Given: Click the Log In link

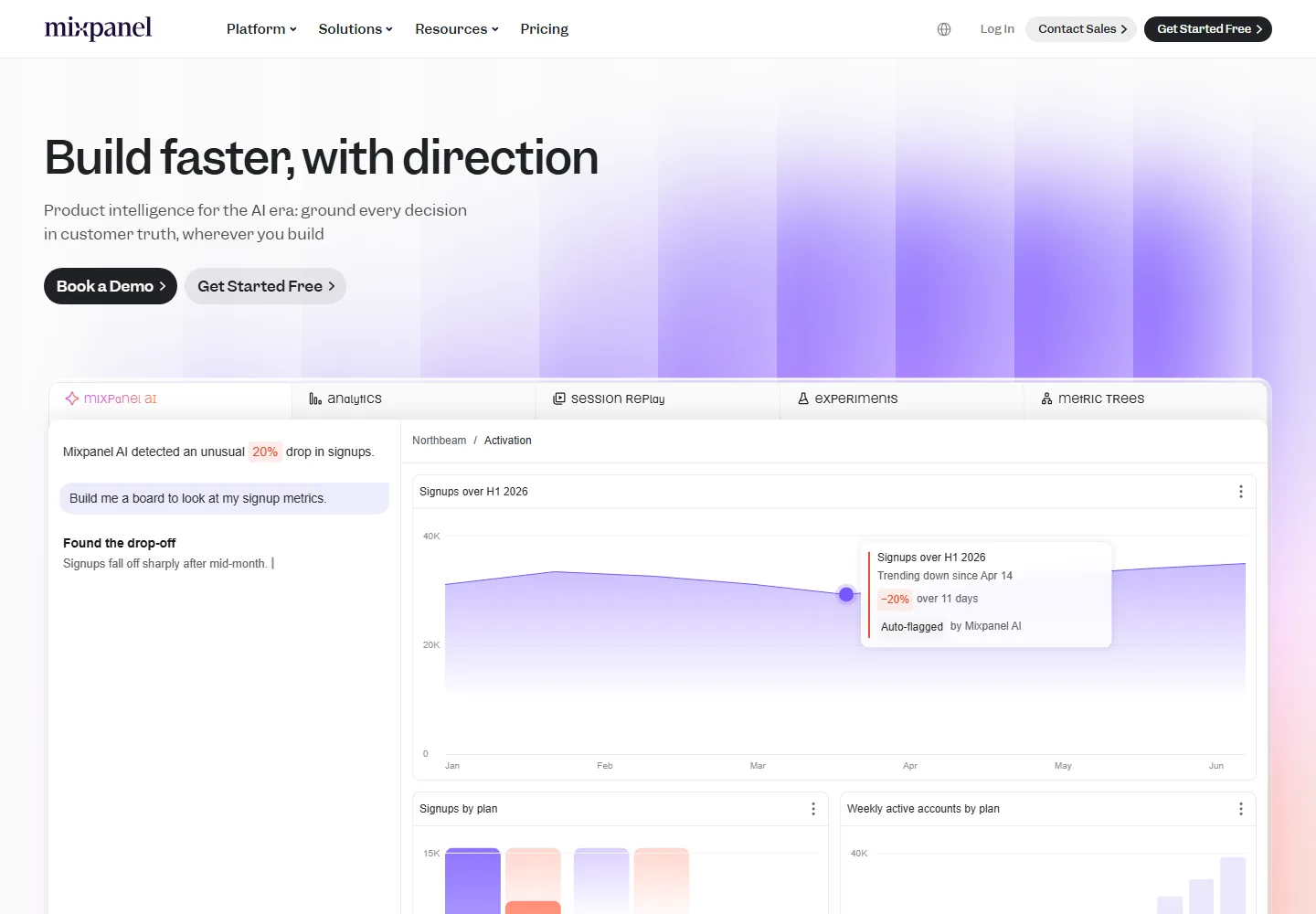Looking at the screenshot, I should click(x=997, y=29).
